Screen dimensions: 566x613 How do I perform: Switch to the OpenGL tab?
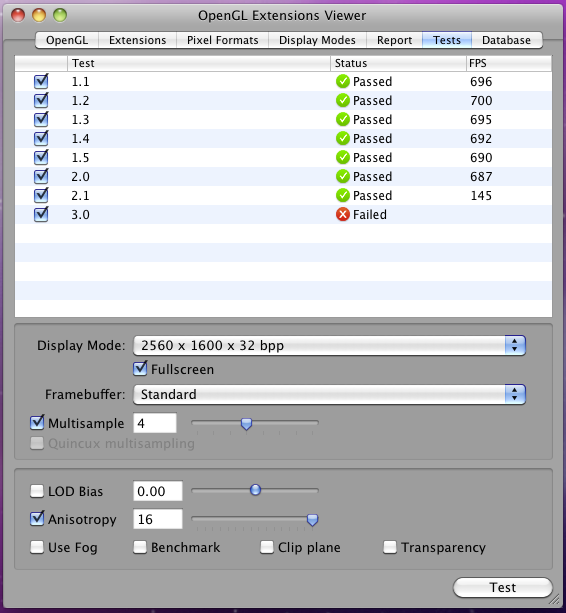pos(67,40)
